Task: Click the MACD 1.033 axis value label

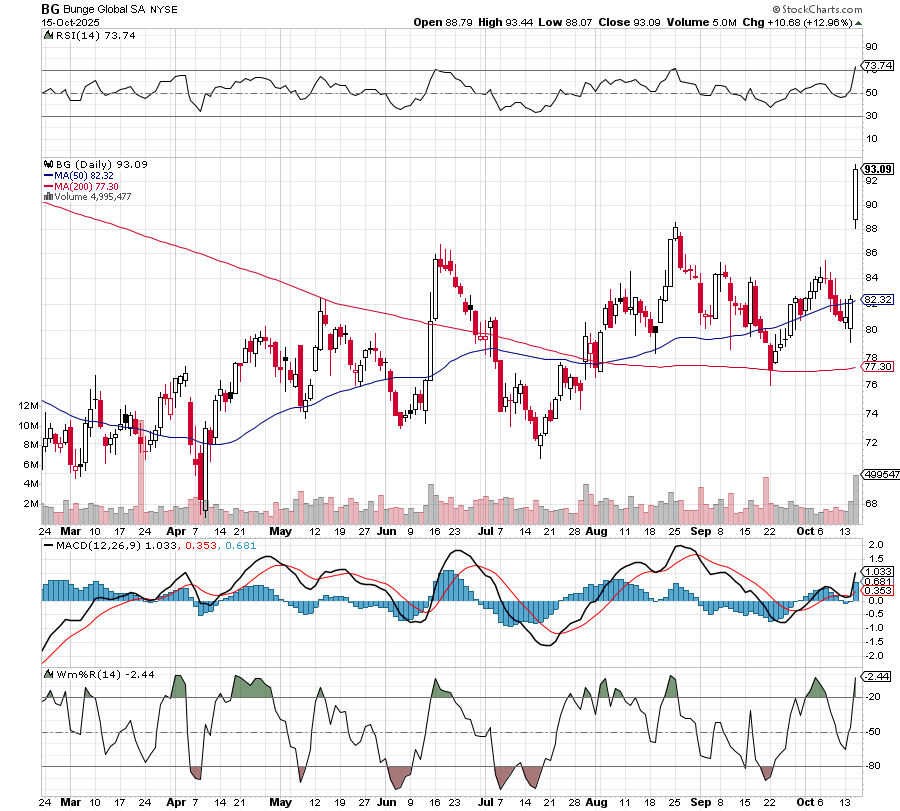Action: [x=877, y=571]
